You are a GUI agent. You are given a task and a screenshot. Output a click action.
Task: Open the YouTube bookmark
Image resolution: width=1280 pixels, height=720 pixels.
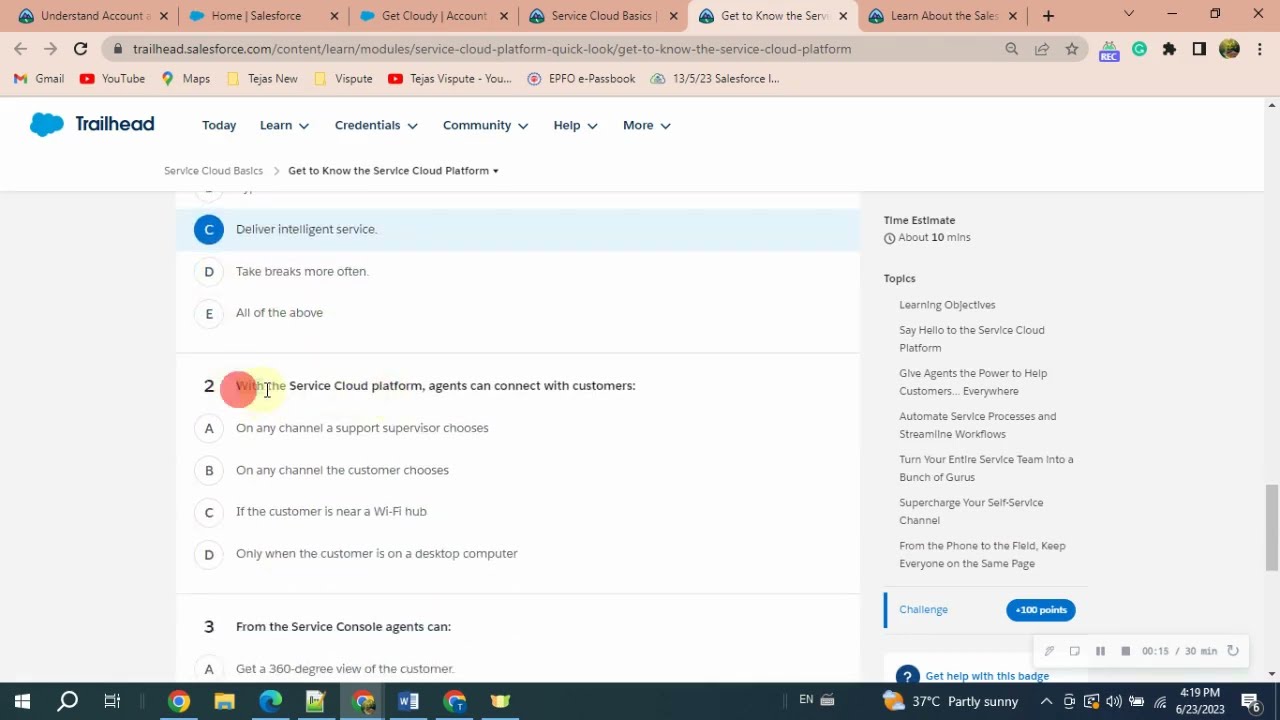(x=112, y=79)
